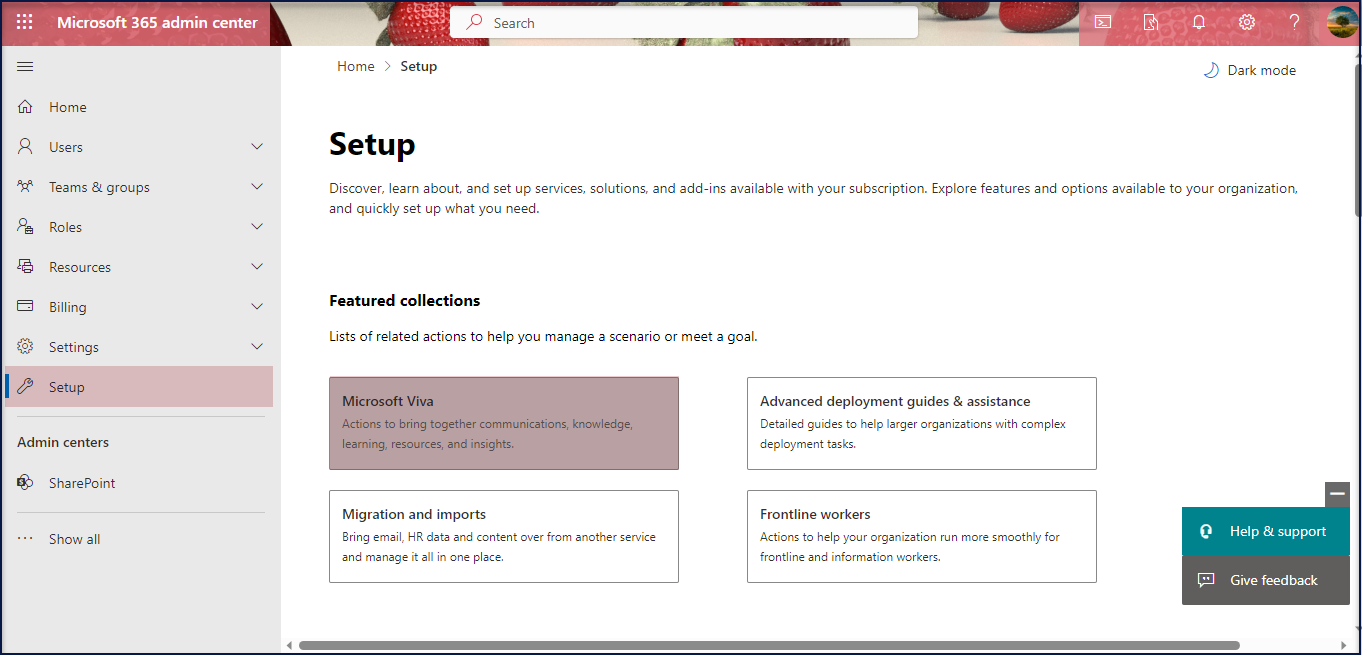This screenshot has height=655, width=1362.
Task: Go back via the Home breadcrumb link
Action: click(x=355, y=65)
